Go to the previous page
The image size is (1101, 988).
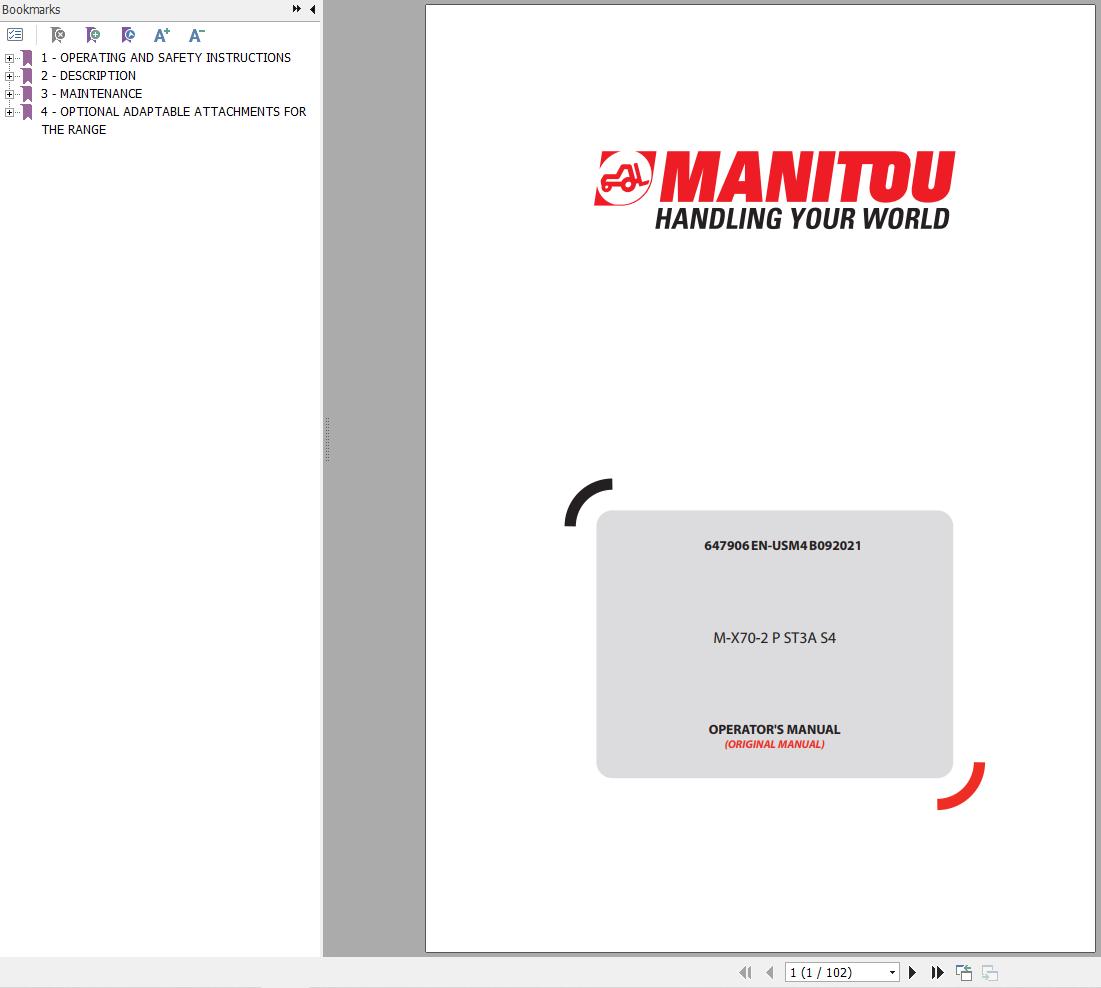tap(770, 973)
